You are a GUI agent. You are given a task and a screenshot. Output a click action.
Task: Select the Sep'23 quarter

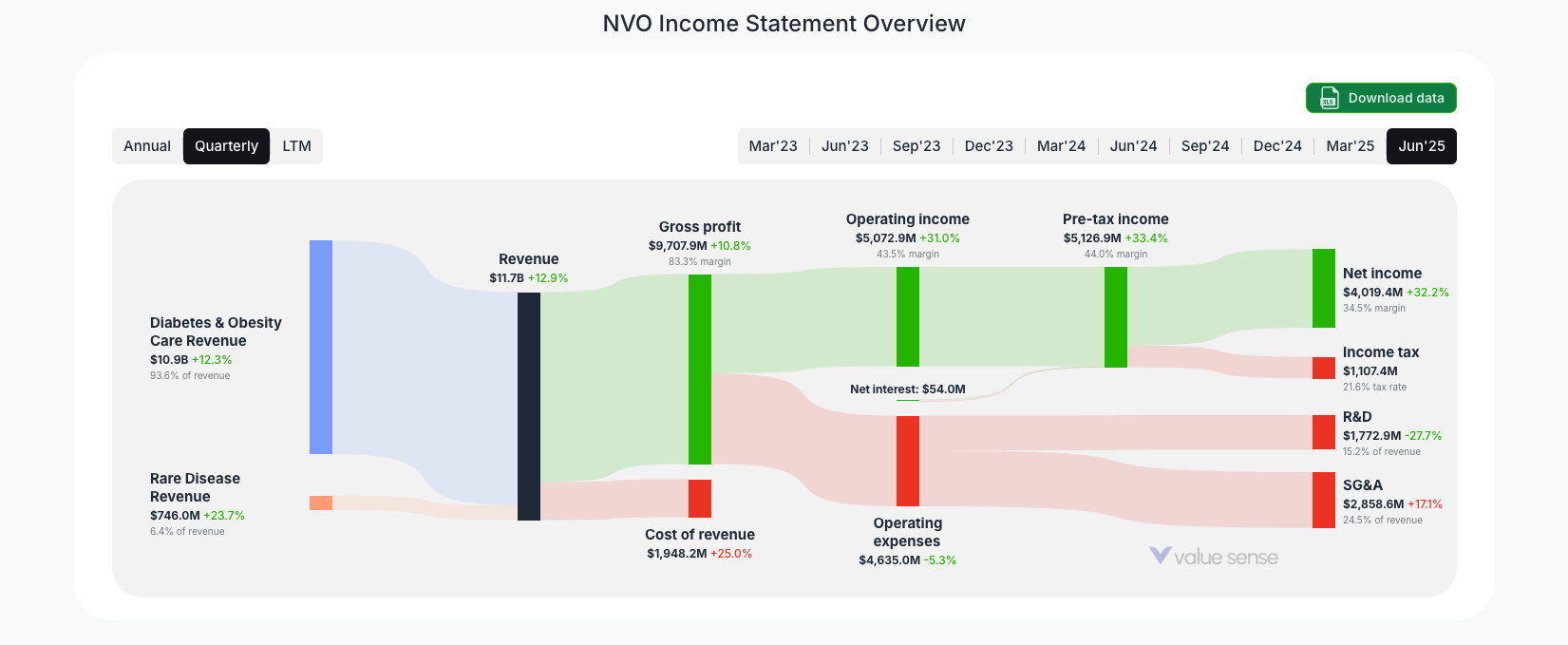916,146
